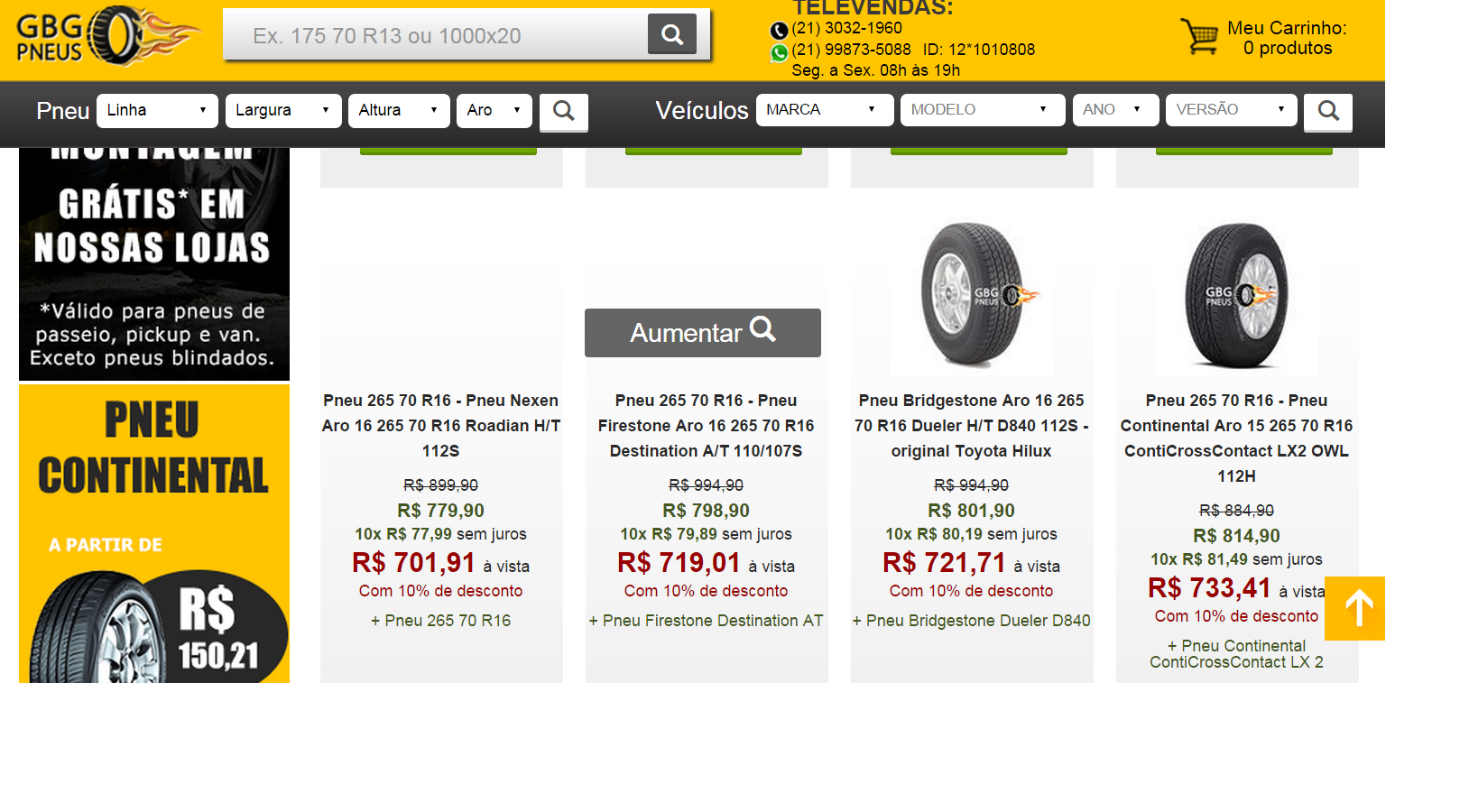Click the Aumentar zoom button
Image resolution: width=1469 pixels, height=812 pixels.
tap(702, 333)
